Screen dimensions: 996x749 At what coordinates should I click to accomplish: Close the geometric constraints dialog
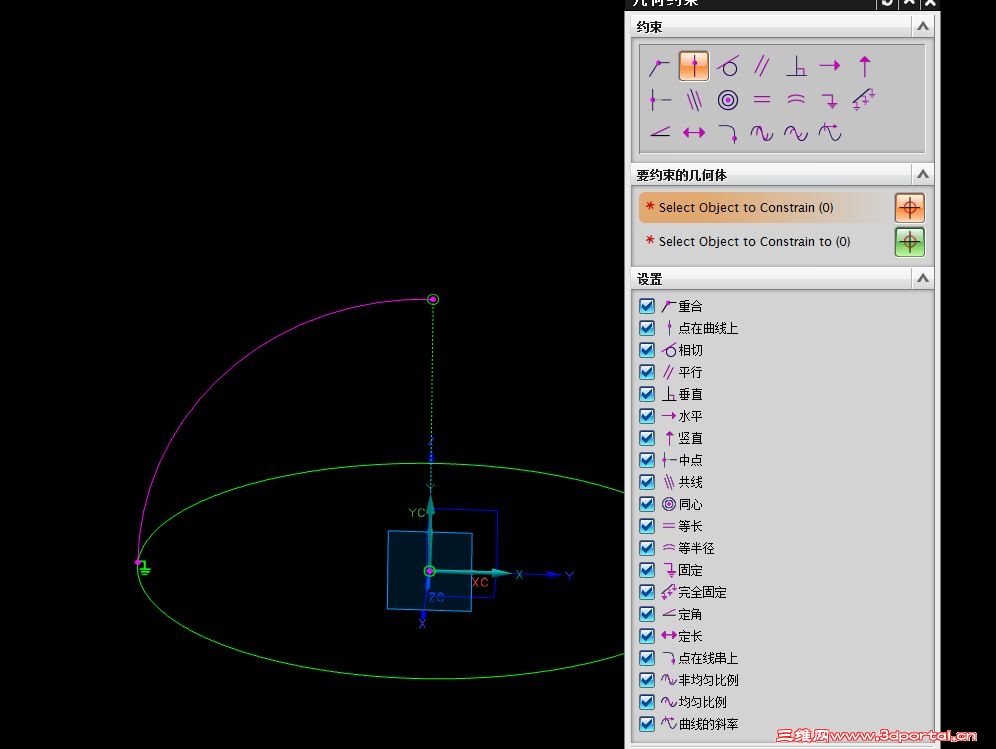point(930,3)
